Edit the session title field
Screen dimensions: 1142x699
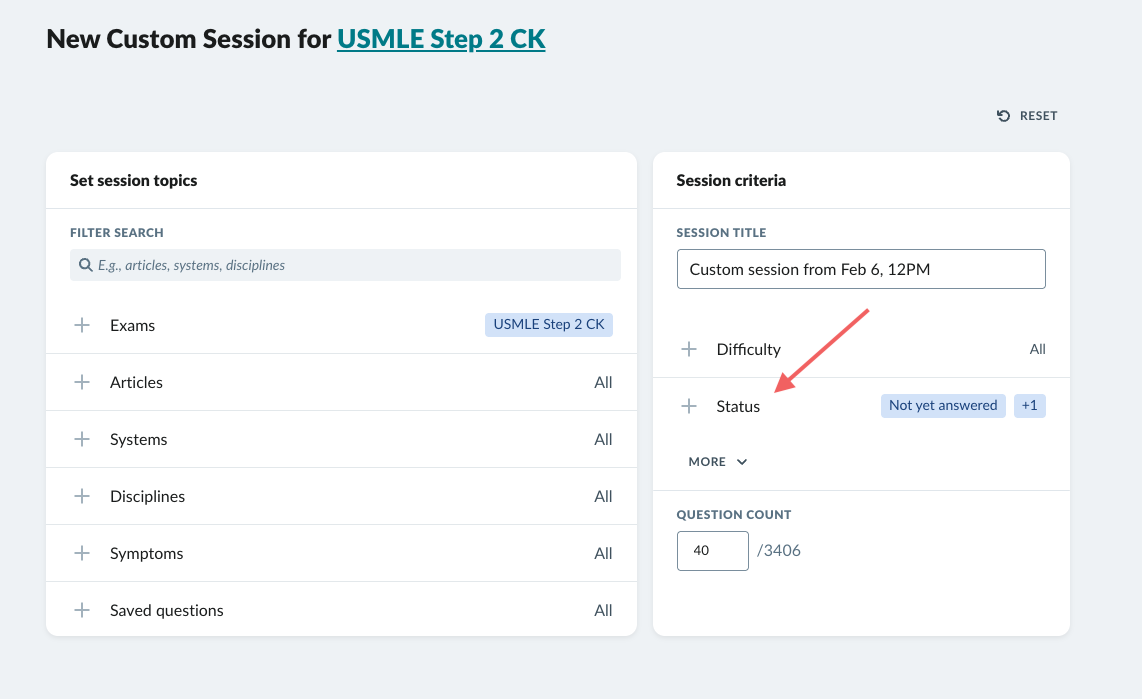861,269
